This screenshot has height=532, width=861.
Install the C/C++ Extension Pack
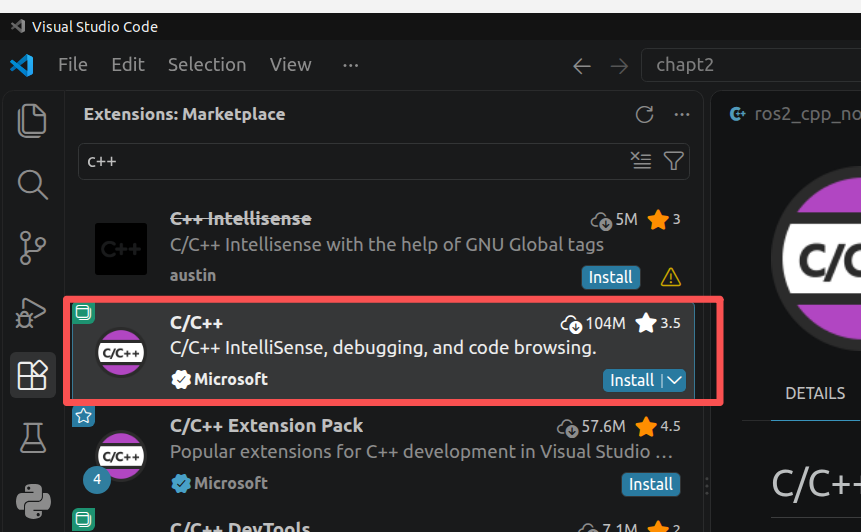point(651,484)
